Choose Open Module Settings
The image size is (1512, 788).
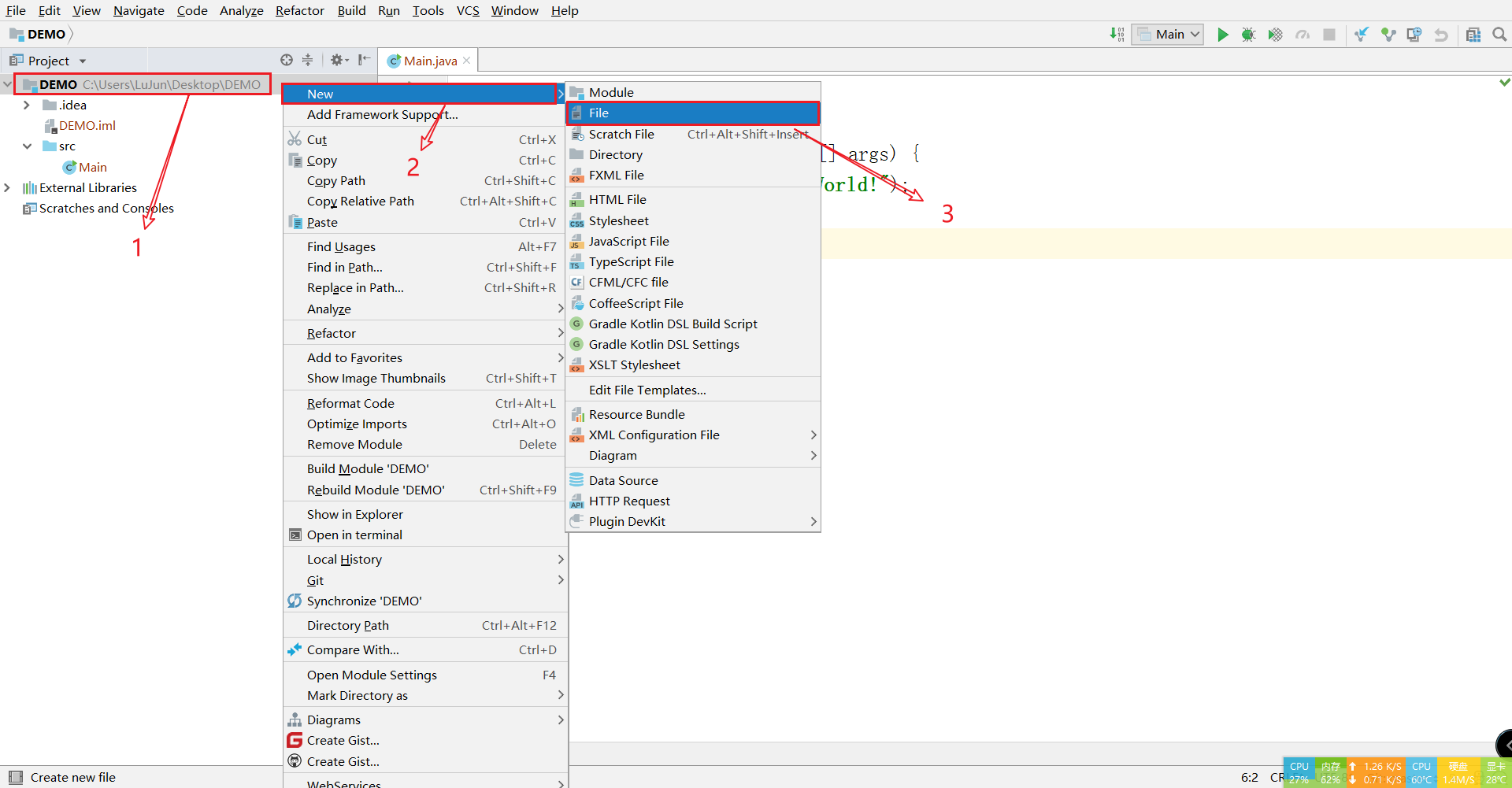(425, 675)
